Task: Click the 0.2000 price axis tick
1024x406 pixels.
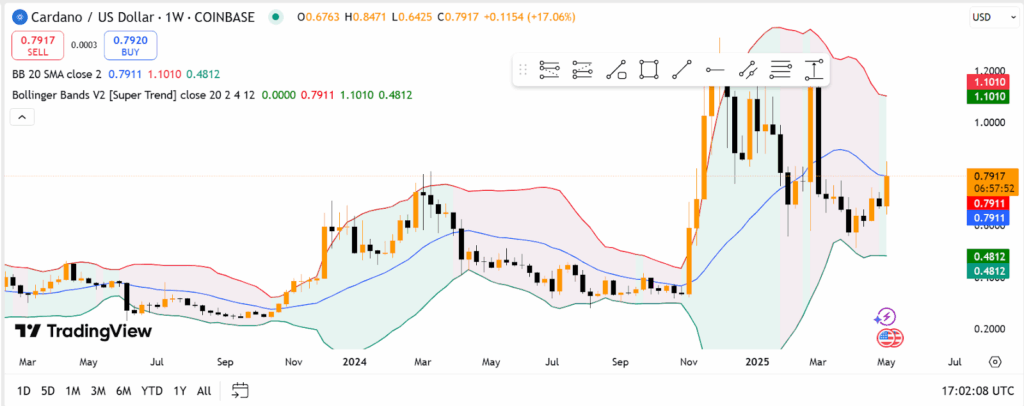Action: tap(987, 329)
